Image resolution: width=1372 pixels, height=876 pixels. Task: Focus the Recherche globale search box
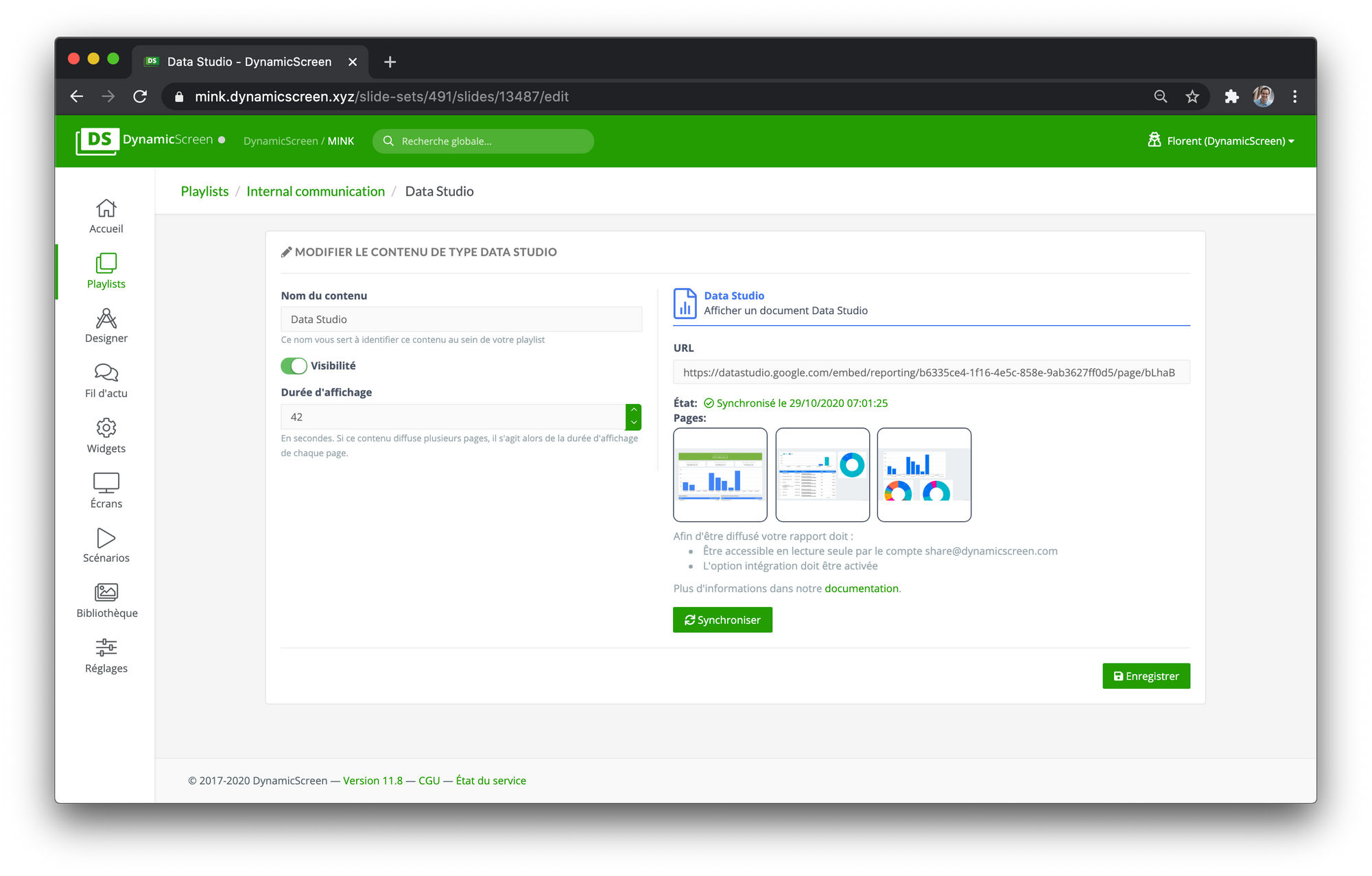pos(484,141)
